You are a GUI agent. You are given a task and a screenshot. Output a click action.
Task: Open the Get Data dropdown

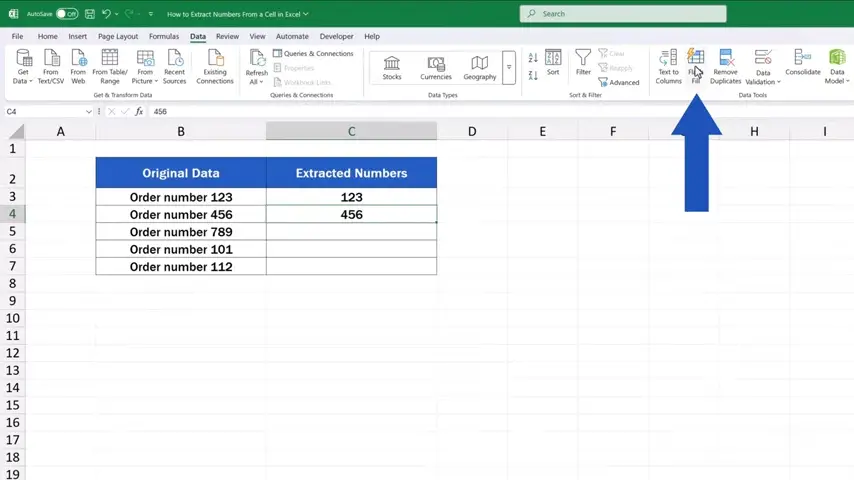(23, 66)
